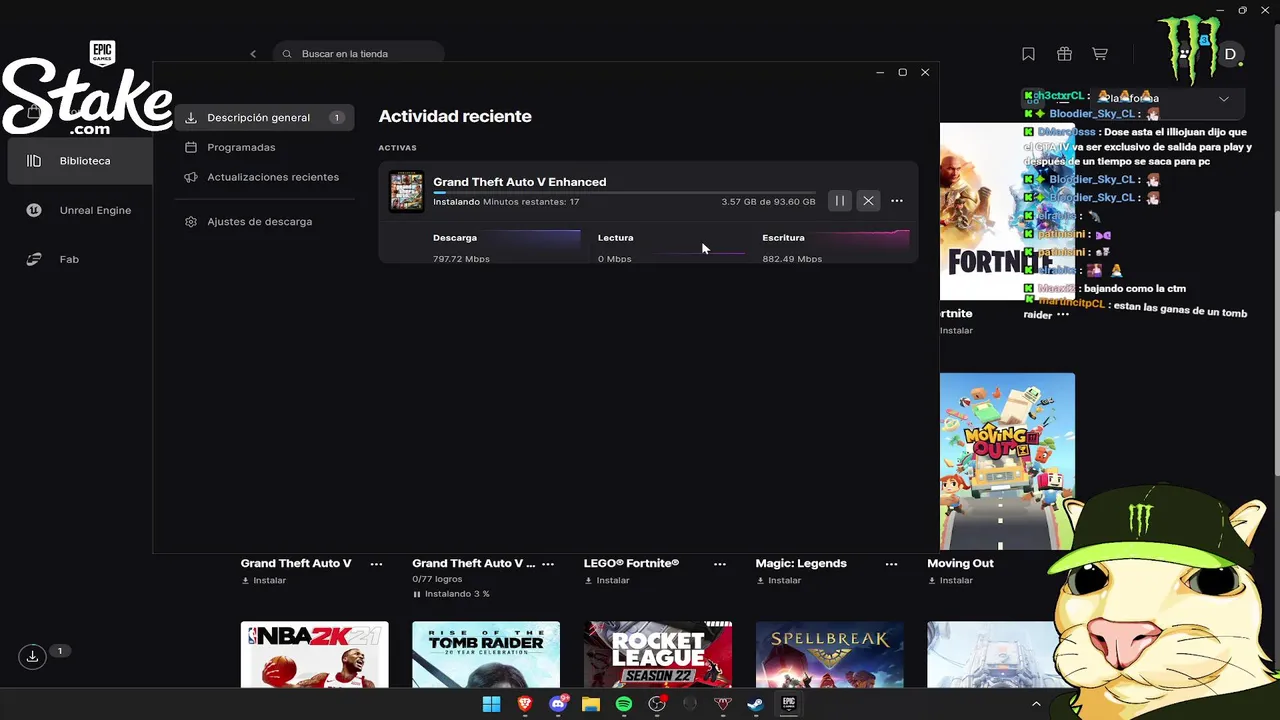1280x720 pixels.
Task: Open Discord from the taskbar
Action: (558, 704)
